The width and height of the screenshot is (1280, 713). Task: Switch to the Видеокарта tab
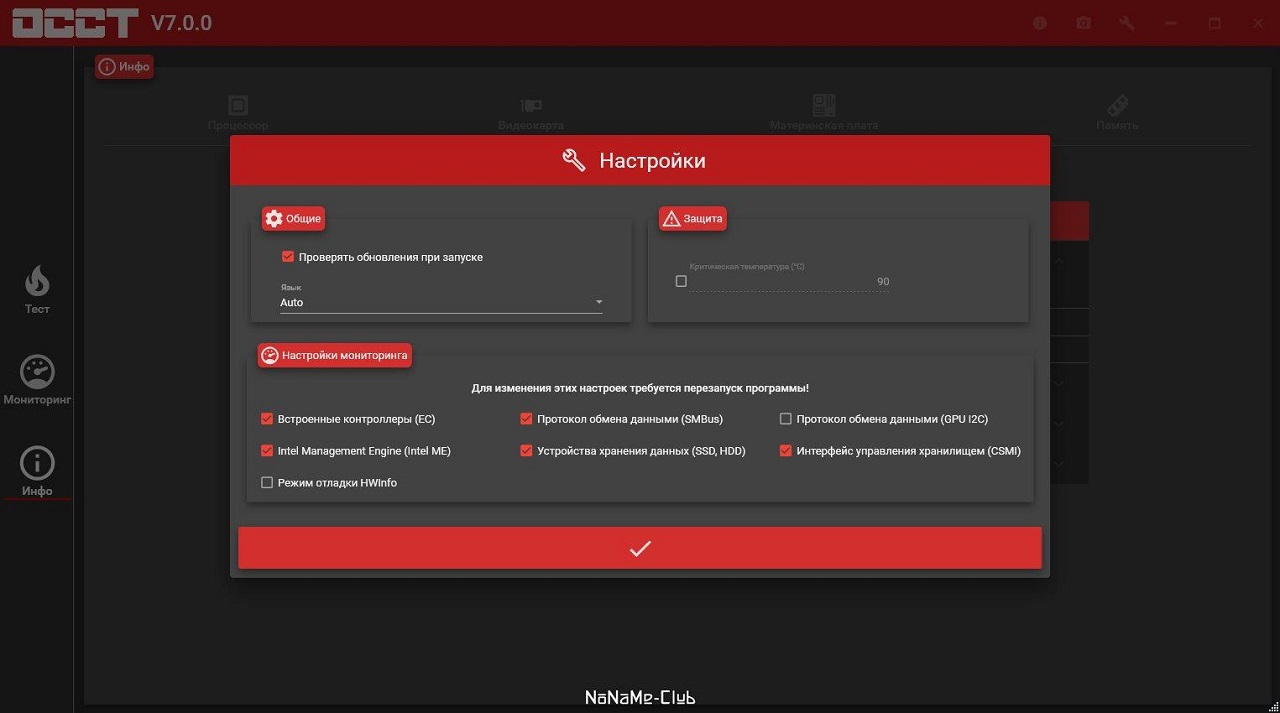pos(531,113)
